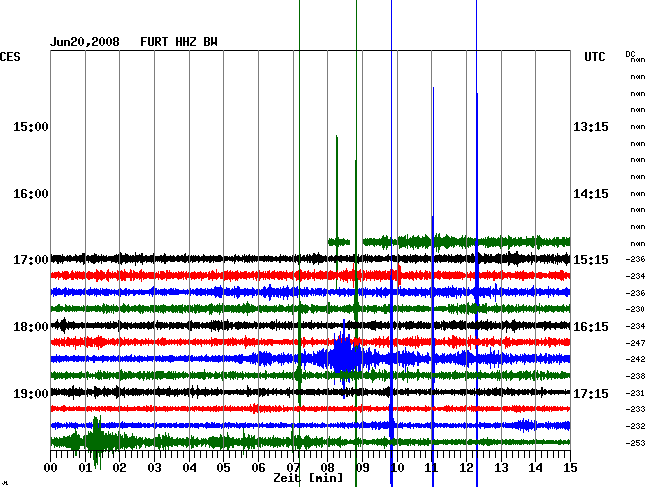Click the "17:00" local time label
The width and height of the screenshot is (650, 494).
point(31,260)
